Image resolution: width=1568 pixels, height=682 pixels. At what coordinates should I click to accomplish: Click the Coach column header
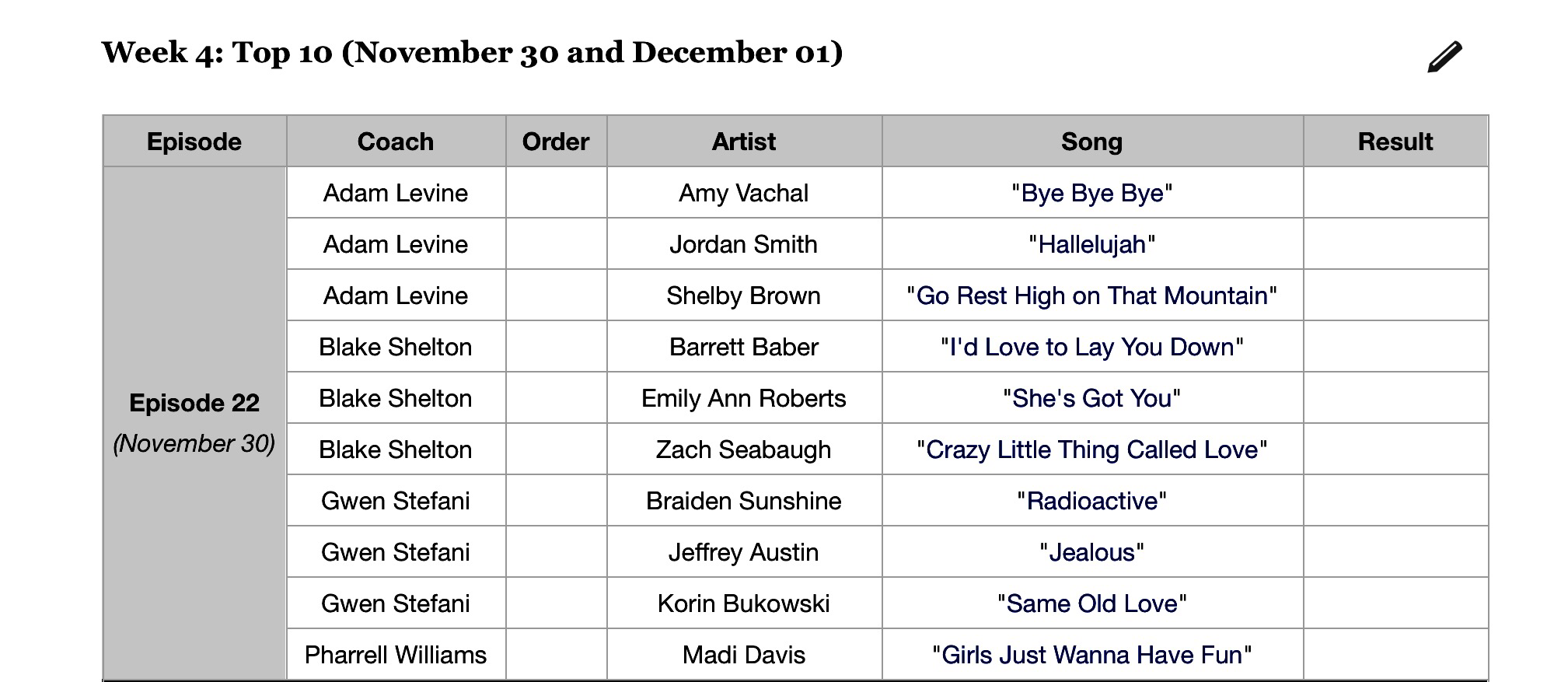click(x=396, y=142)
